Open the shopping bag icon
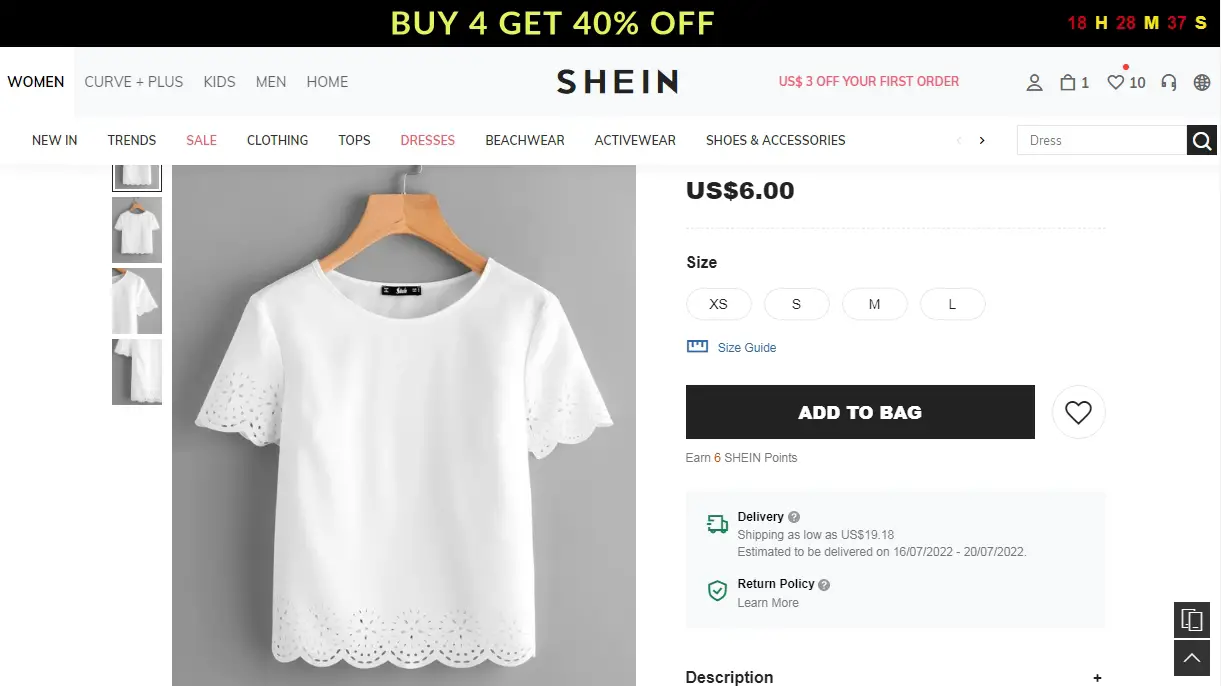Image resolution: width=1221 pixels, height=686 pixels. [1068, 83]
